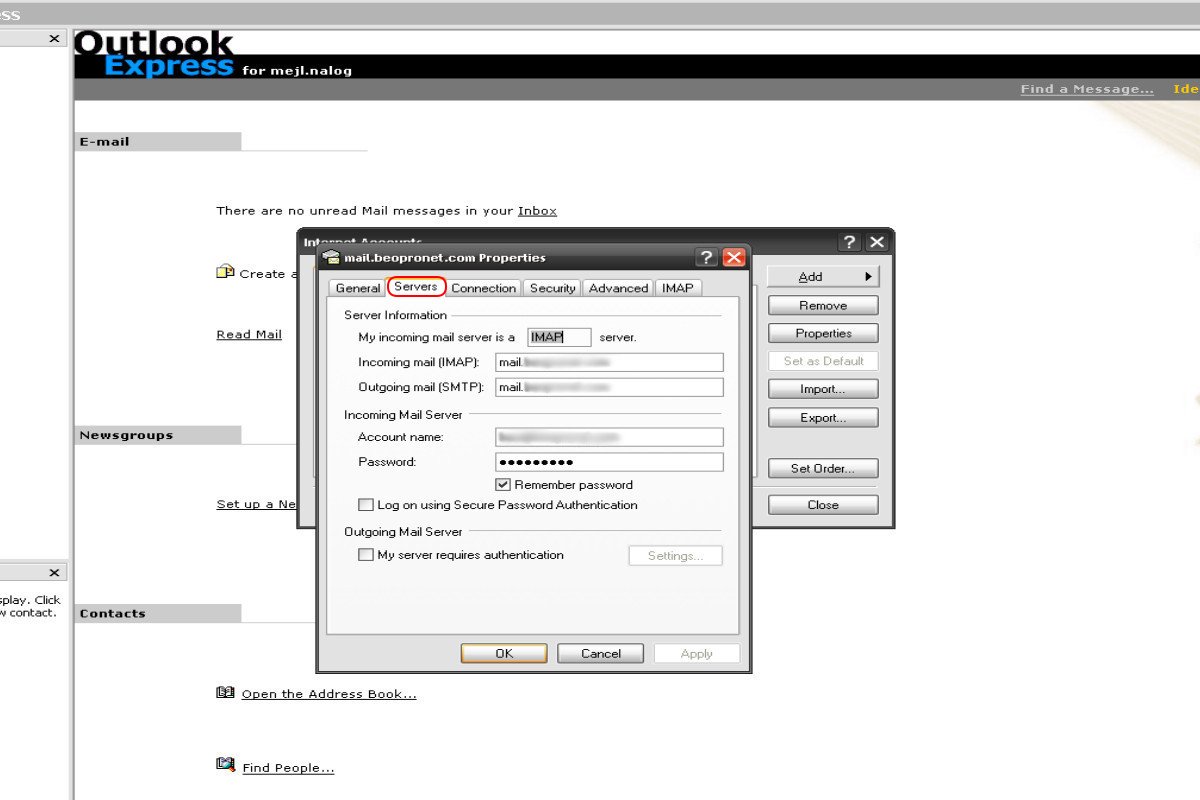
Task: Check My server requires authentication
Action: click(x=366, y=555)
